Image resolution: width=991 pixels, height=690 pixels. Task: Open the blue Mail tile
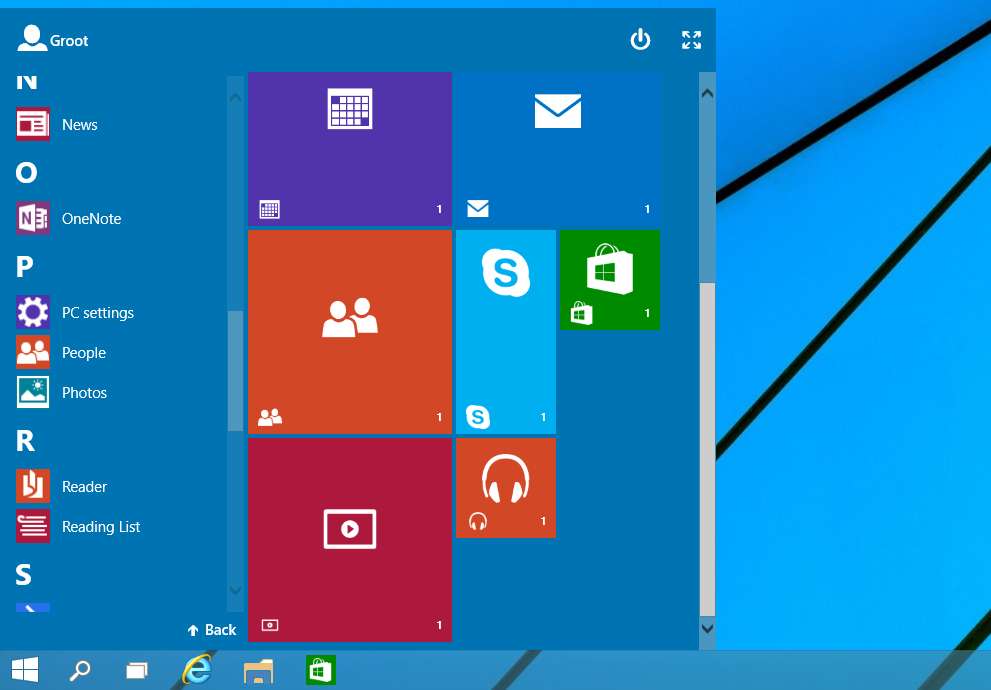[x=557, y=149]
